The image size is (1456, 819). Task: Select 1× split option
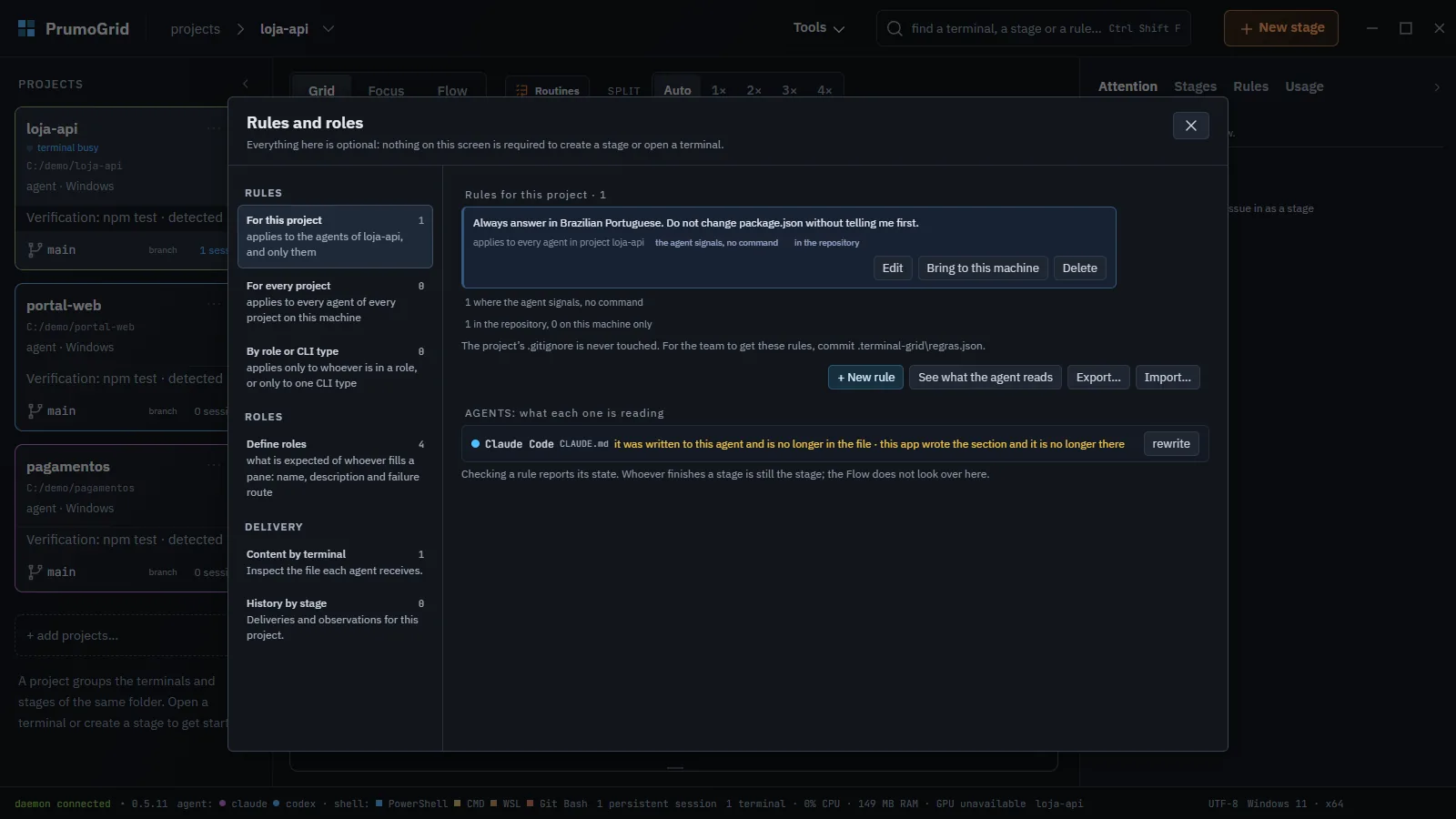[719, 90]
